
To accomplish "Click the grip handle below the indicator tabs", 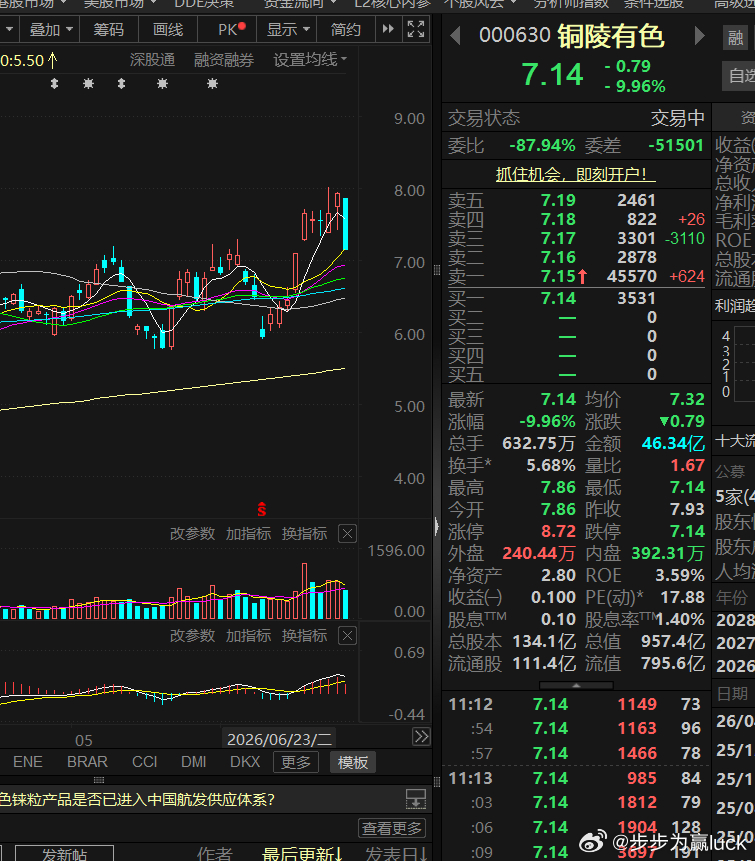I will pyautogui.click(x=99, y=780).
